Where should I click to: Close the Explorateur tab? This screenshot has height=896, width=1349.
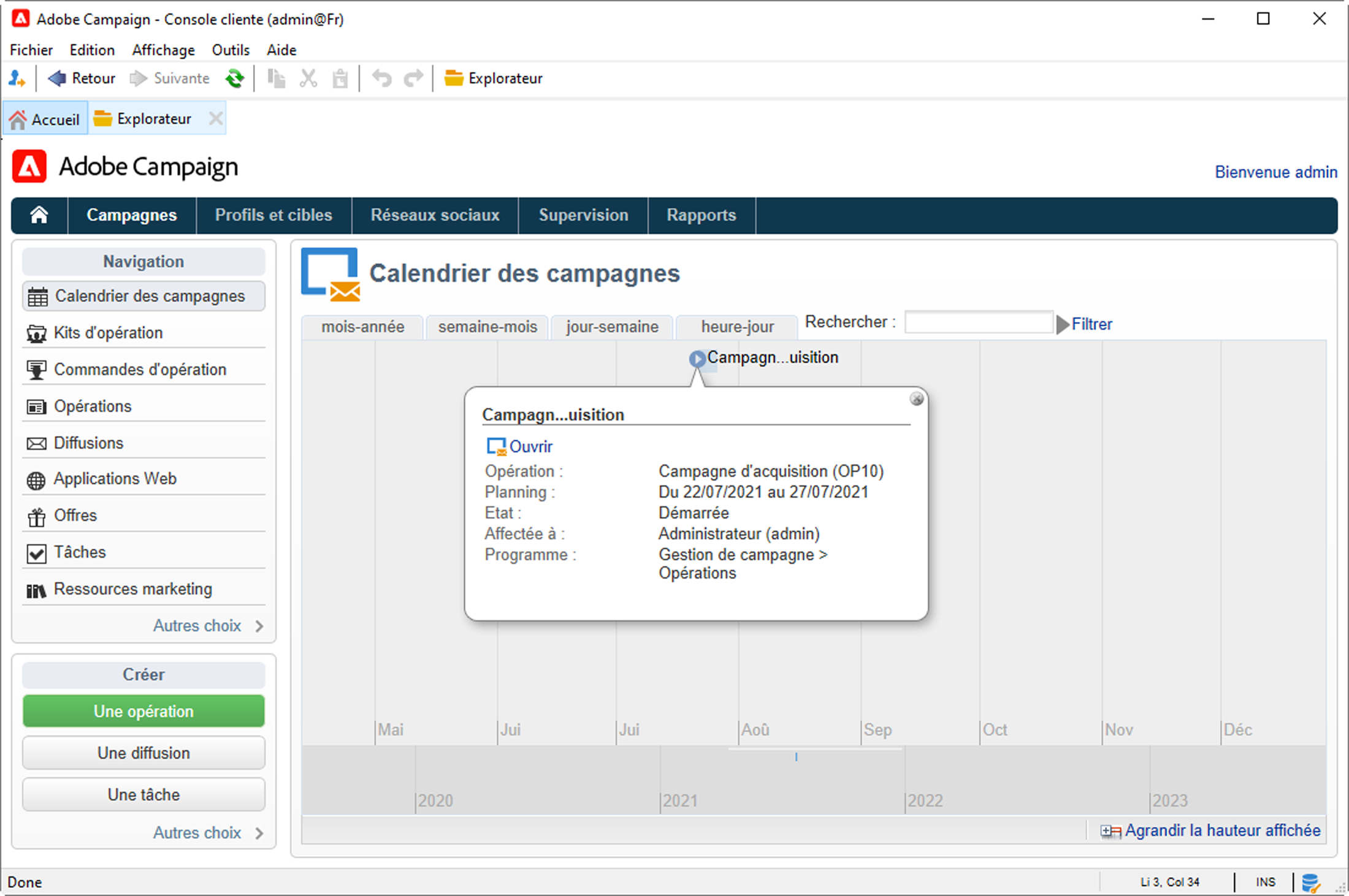point(215,118)
